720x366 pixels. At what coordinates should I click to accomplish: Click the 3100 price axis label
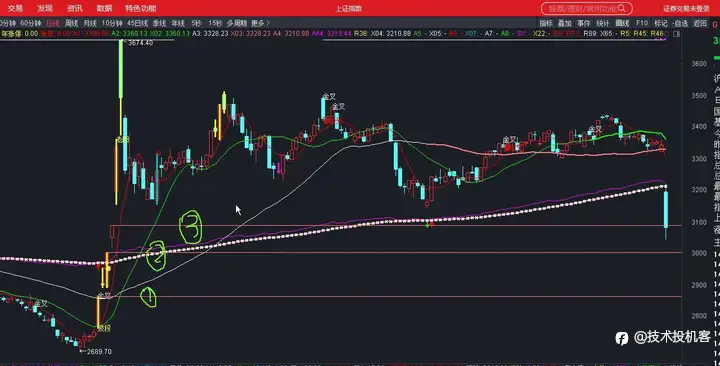699,222
